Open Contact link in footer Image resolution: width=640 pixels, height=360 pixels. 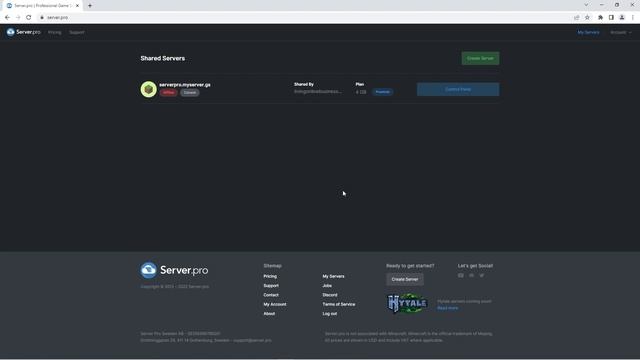pyautogui.click(x=271, y=295)
